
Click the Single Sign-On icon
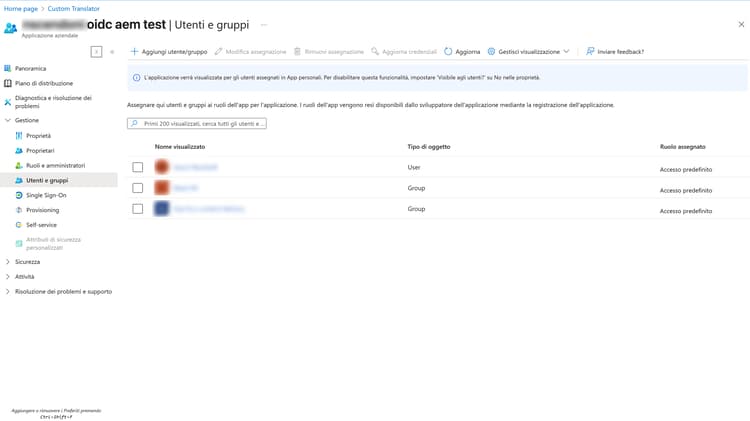[x=19, y=195]
